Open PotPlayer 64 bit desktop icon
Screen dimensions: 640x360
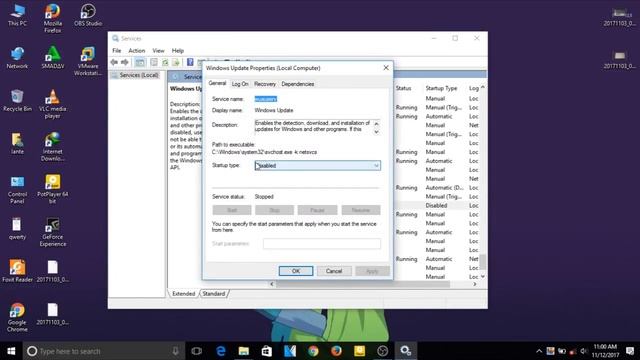pos(53,189)
